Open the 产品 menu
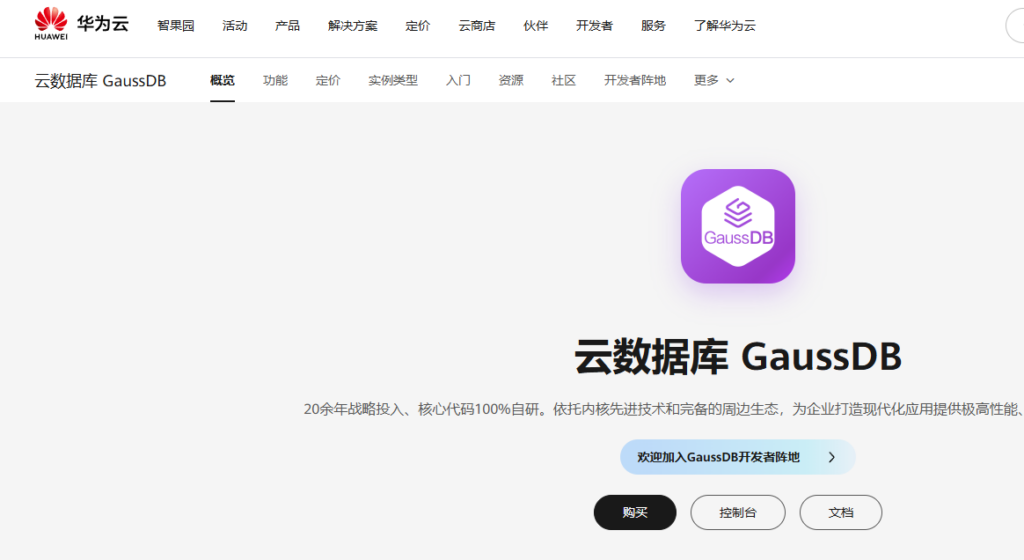 pyautogui.click(x=287, y=25)
